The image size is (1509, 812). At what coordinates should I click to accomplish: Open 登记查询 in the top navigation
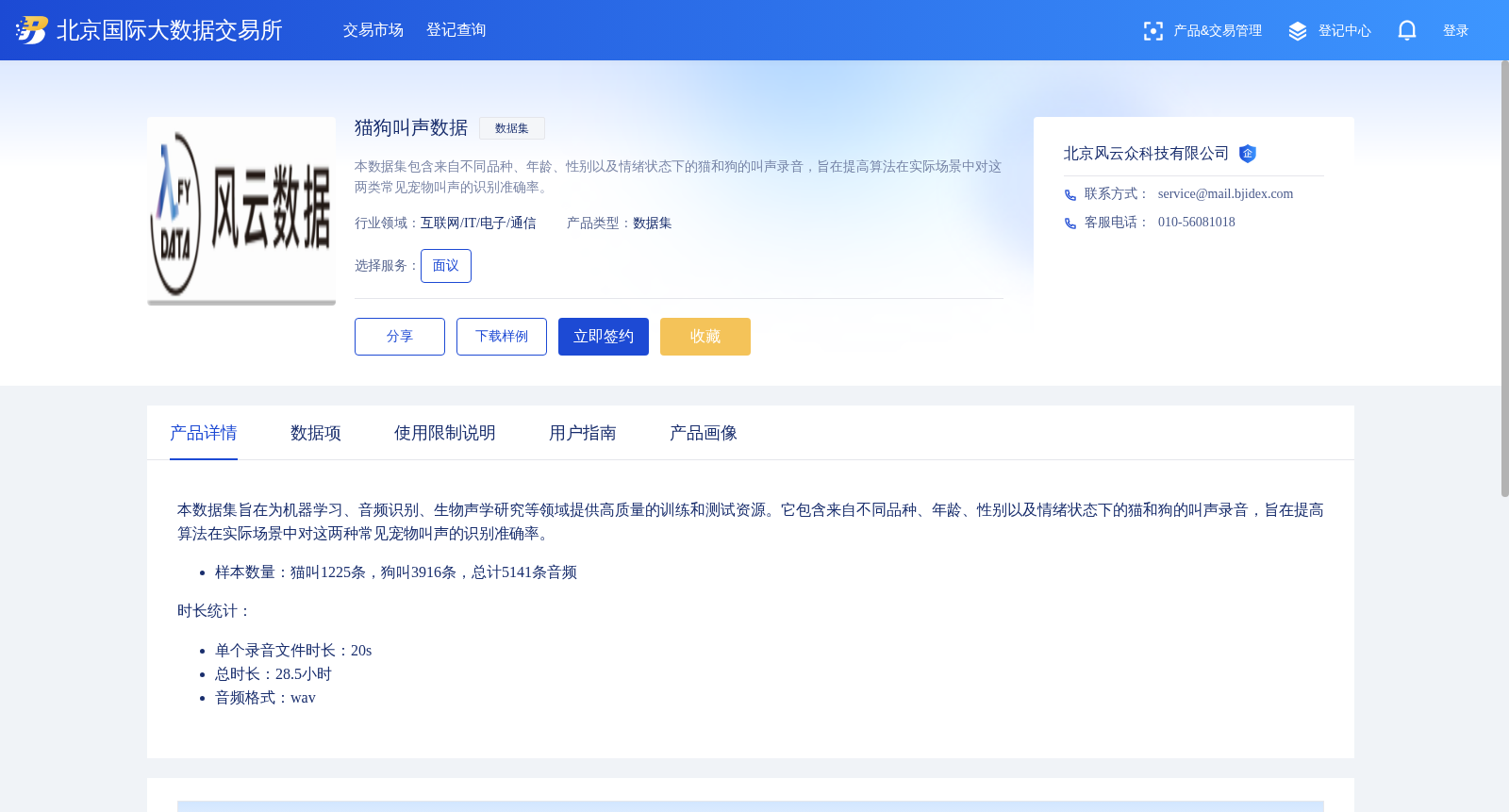456,30
